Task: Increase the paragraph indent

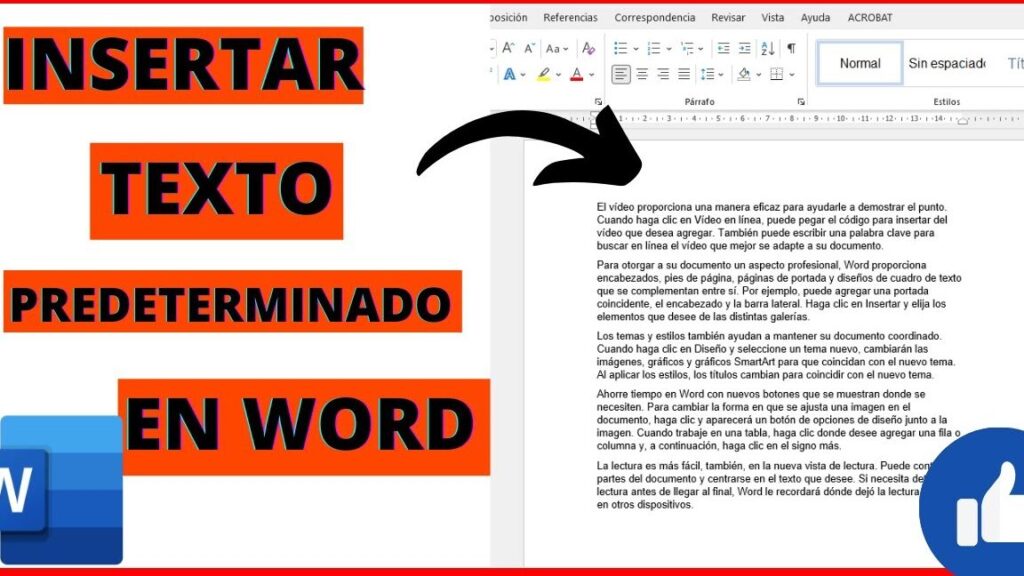Action: [744, 48]
